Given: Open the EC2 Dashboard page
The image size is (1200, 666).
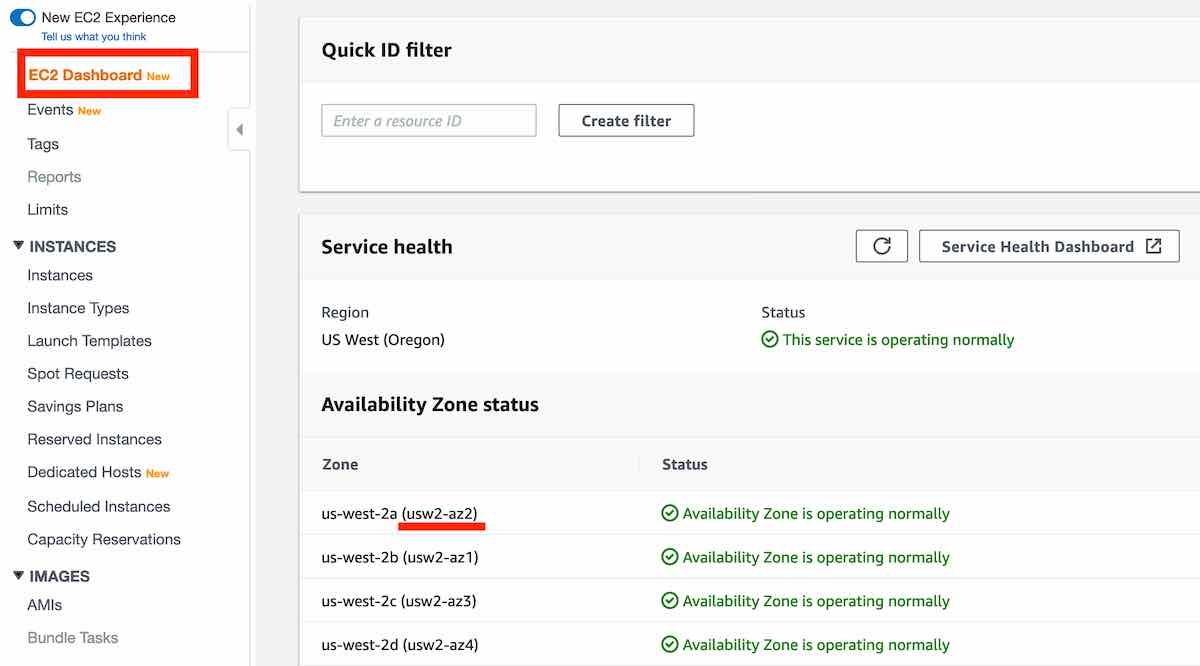Looking at the screenshot, I should click(x=85, y=75).
